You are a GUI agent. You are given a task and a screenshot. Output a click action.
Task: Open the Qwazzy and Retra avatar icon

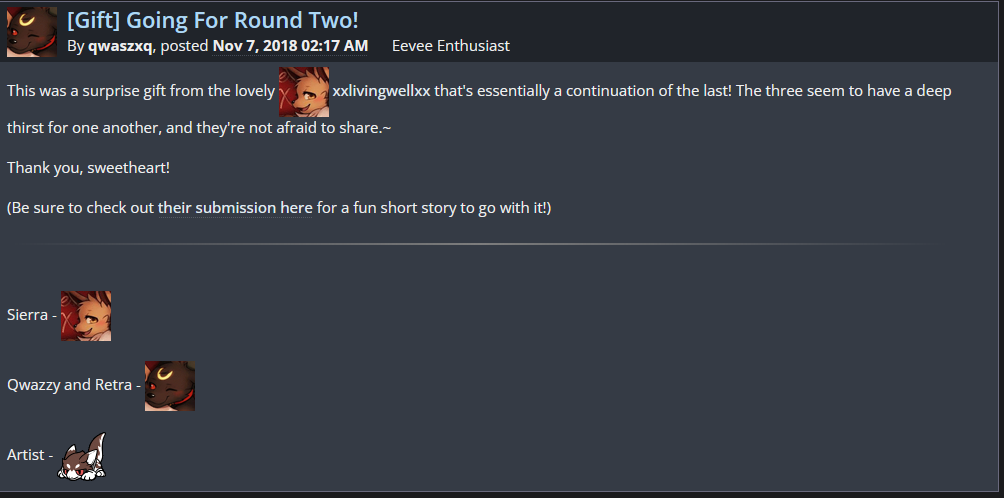[170, 386]
